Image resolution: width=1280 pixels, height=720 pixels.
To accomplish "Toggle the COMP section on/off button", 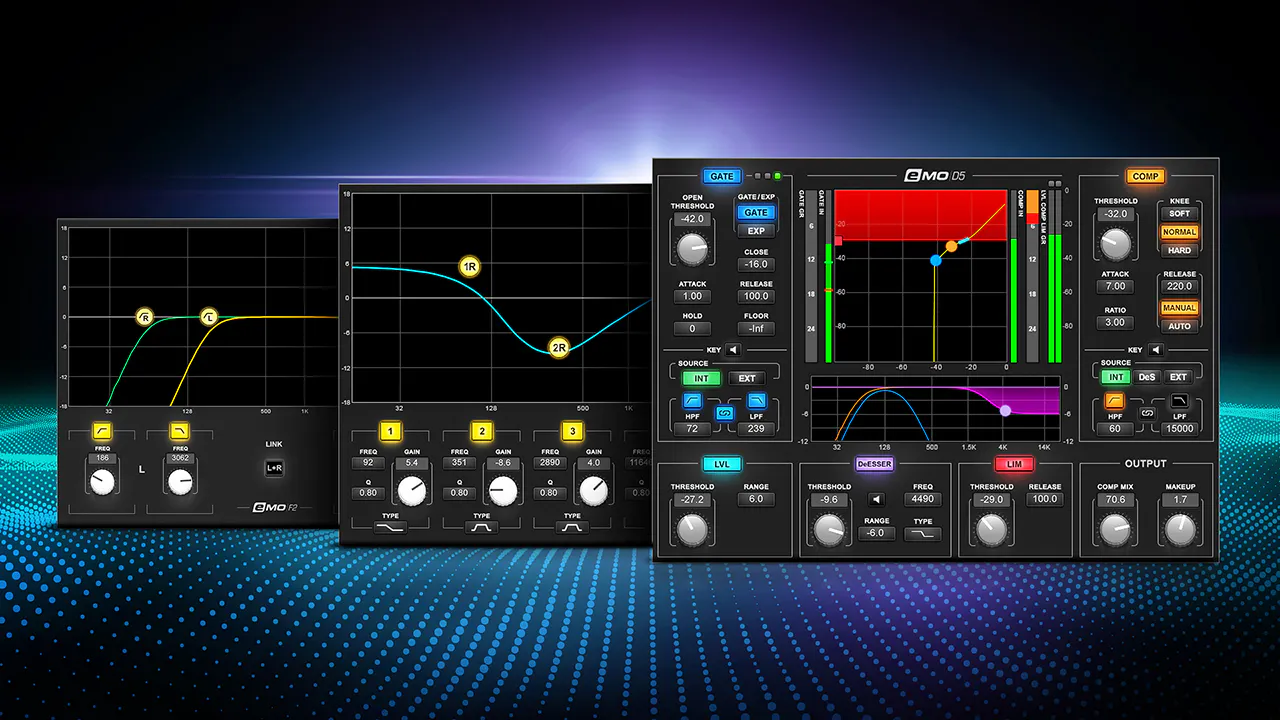I will [x=1146, y=177].
